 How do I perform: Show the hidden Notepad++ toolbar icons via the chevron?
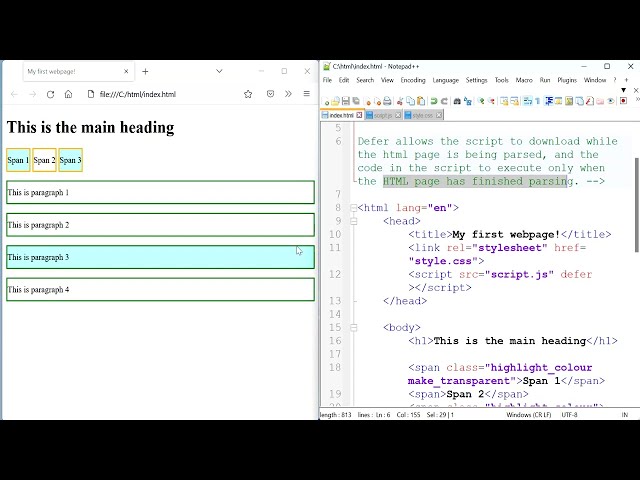[x=637, y=99]
